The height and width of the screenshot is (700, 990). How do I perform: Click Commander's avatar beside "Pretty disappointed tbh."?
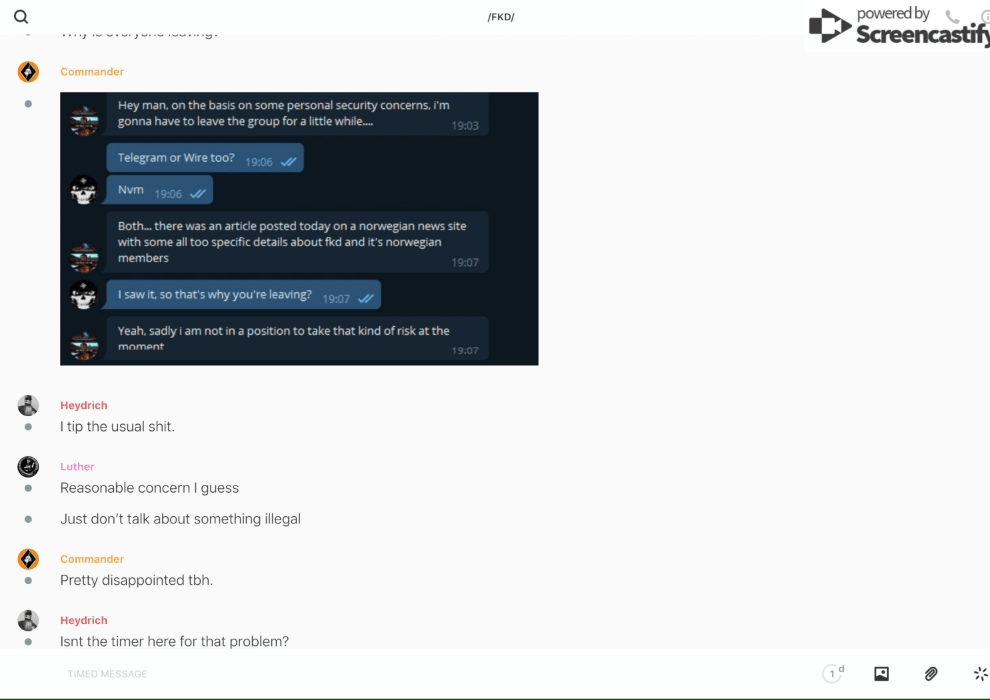click(x=28, y=559)
